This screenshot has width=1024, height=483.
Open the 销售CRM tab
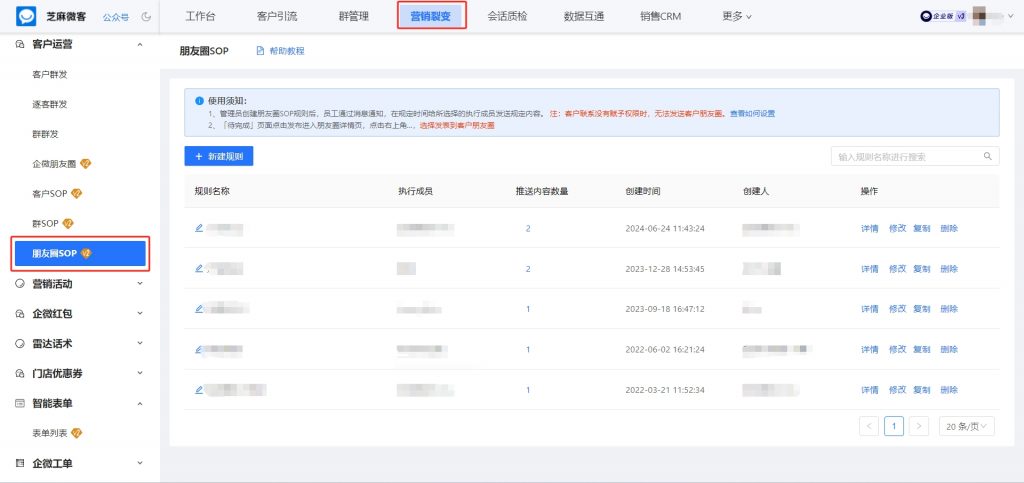[660, 16]
